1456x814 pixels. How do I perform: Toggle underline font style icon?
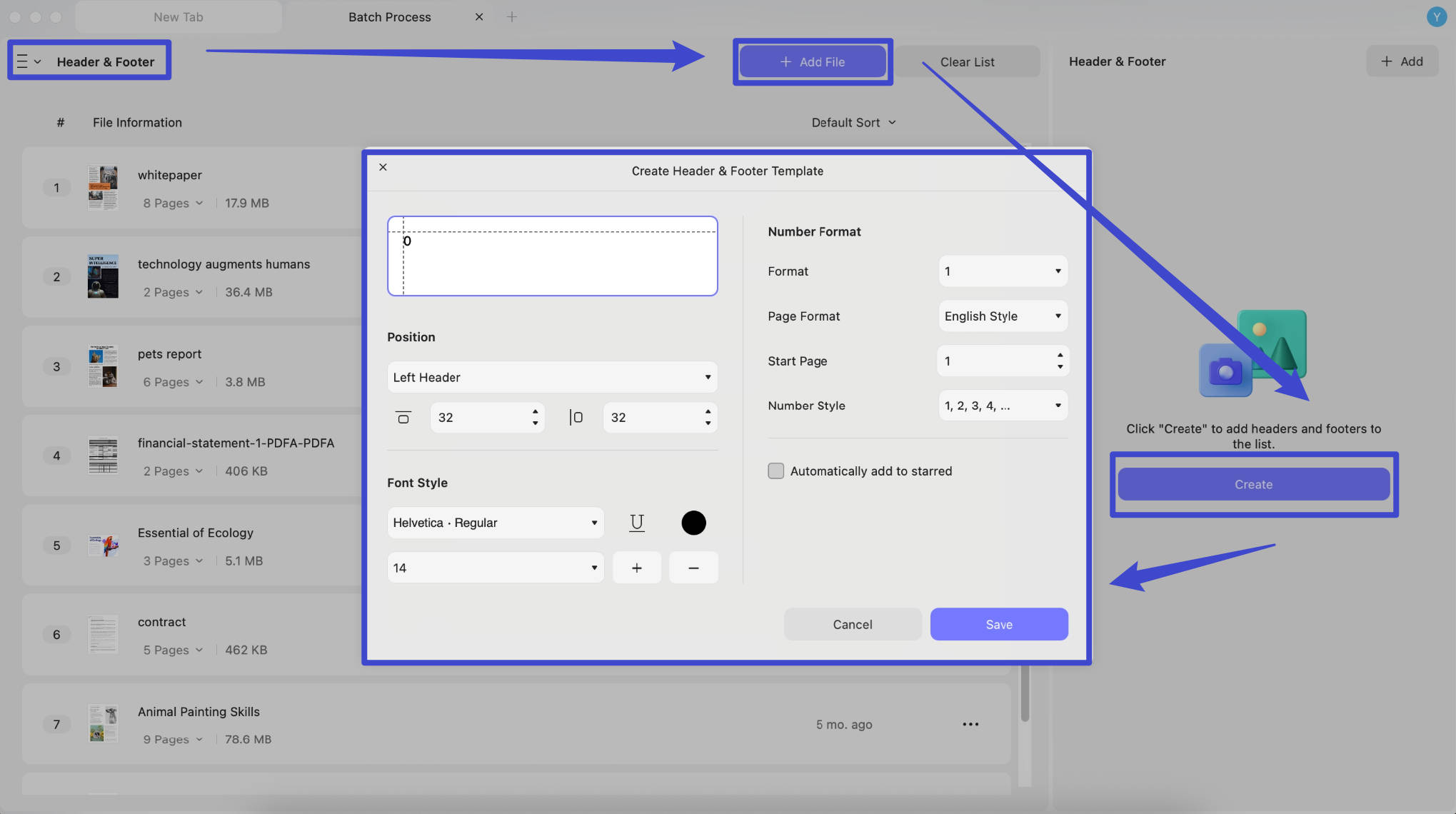tap(636, 523)
